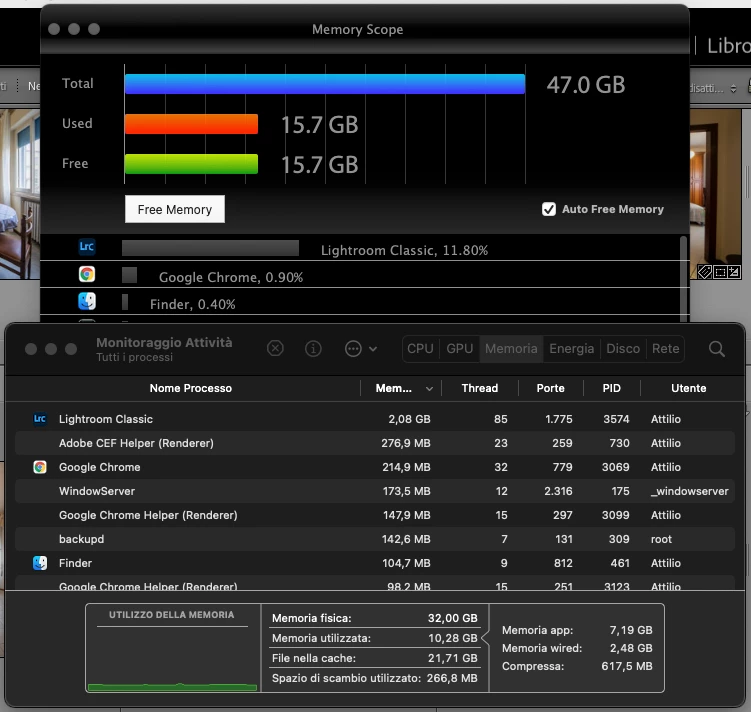Open the Energia tab
751x712 pixels.
pos(571,349)
